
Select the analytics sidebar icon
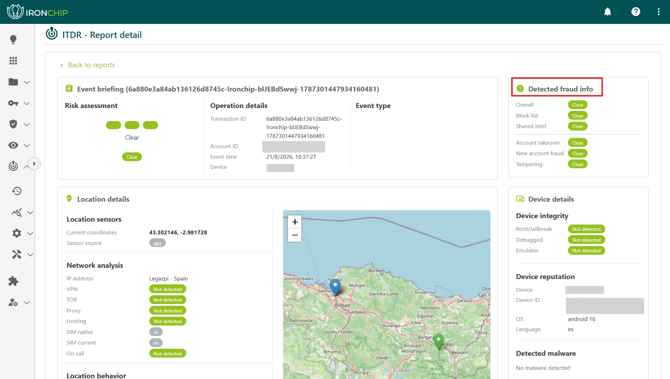click(x=17, y=212)
